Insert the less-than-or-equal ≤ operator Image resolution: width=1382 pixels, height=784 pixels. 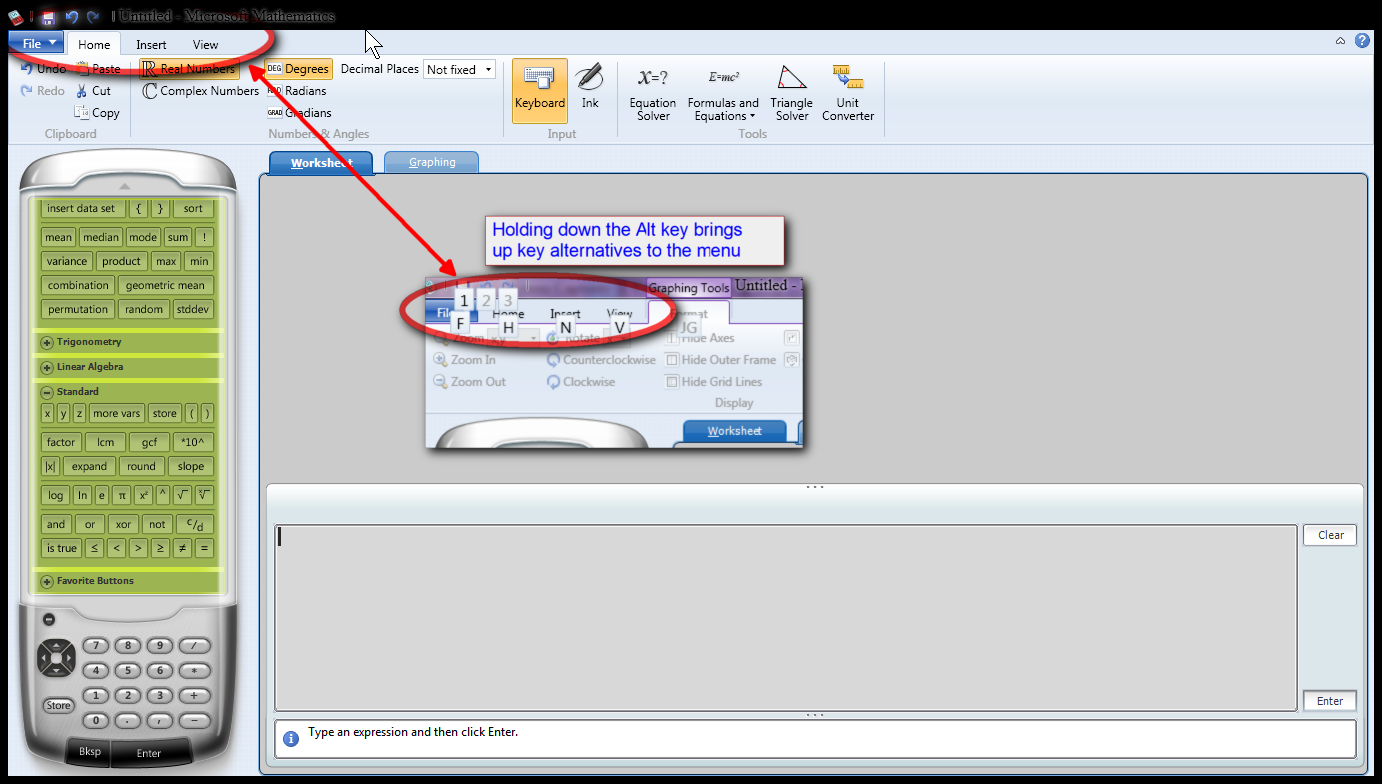[93, 548]
